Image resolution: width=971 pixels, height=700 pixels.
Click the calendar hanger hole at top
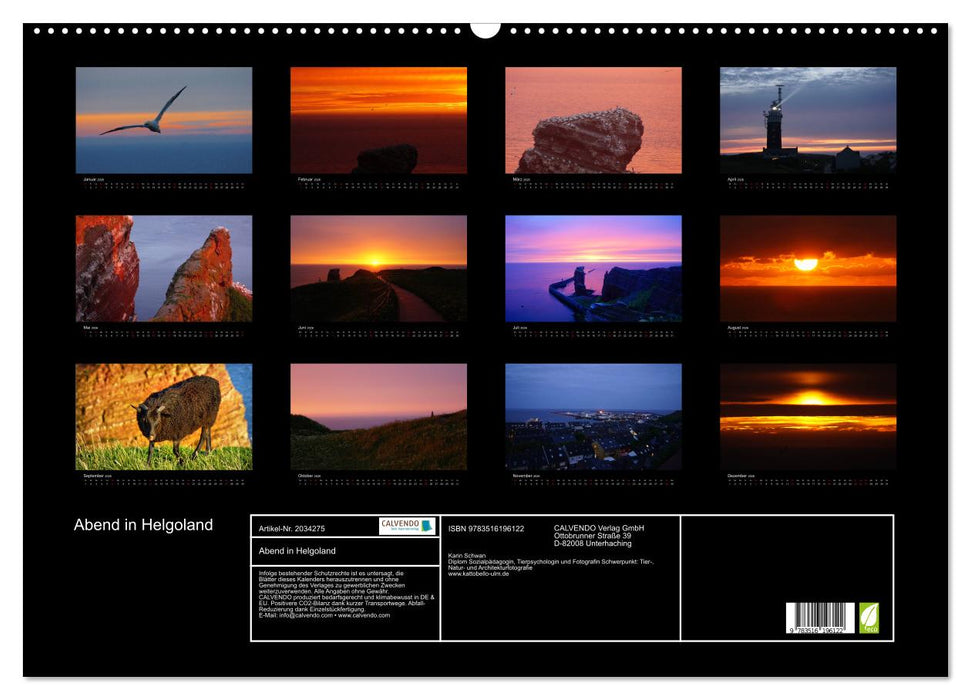485,29
